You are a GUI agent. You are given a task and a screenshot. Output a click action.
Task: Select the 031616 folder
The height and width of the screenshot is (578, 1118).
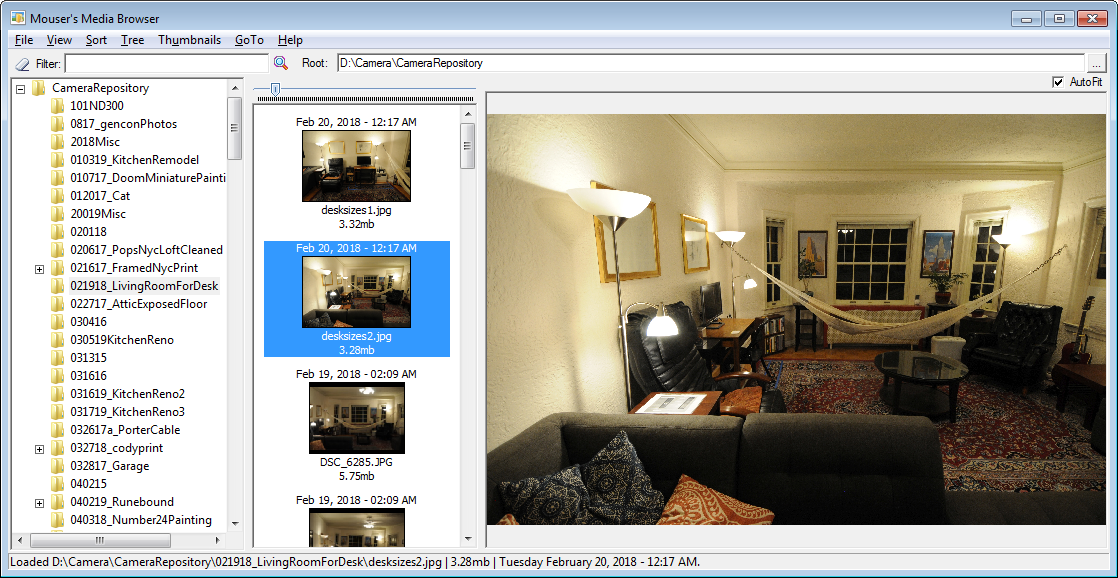click(89, 376)
